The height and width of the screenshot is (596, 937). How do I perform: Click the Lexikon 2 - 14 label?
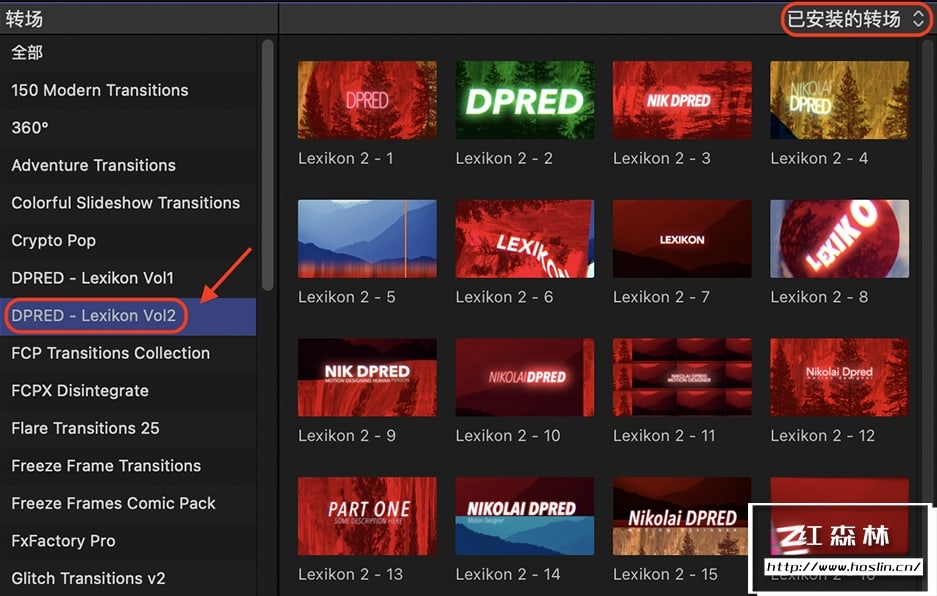[508, 574]
